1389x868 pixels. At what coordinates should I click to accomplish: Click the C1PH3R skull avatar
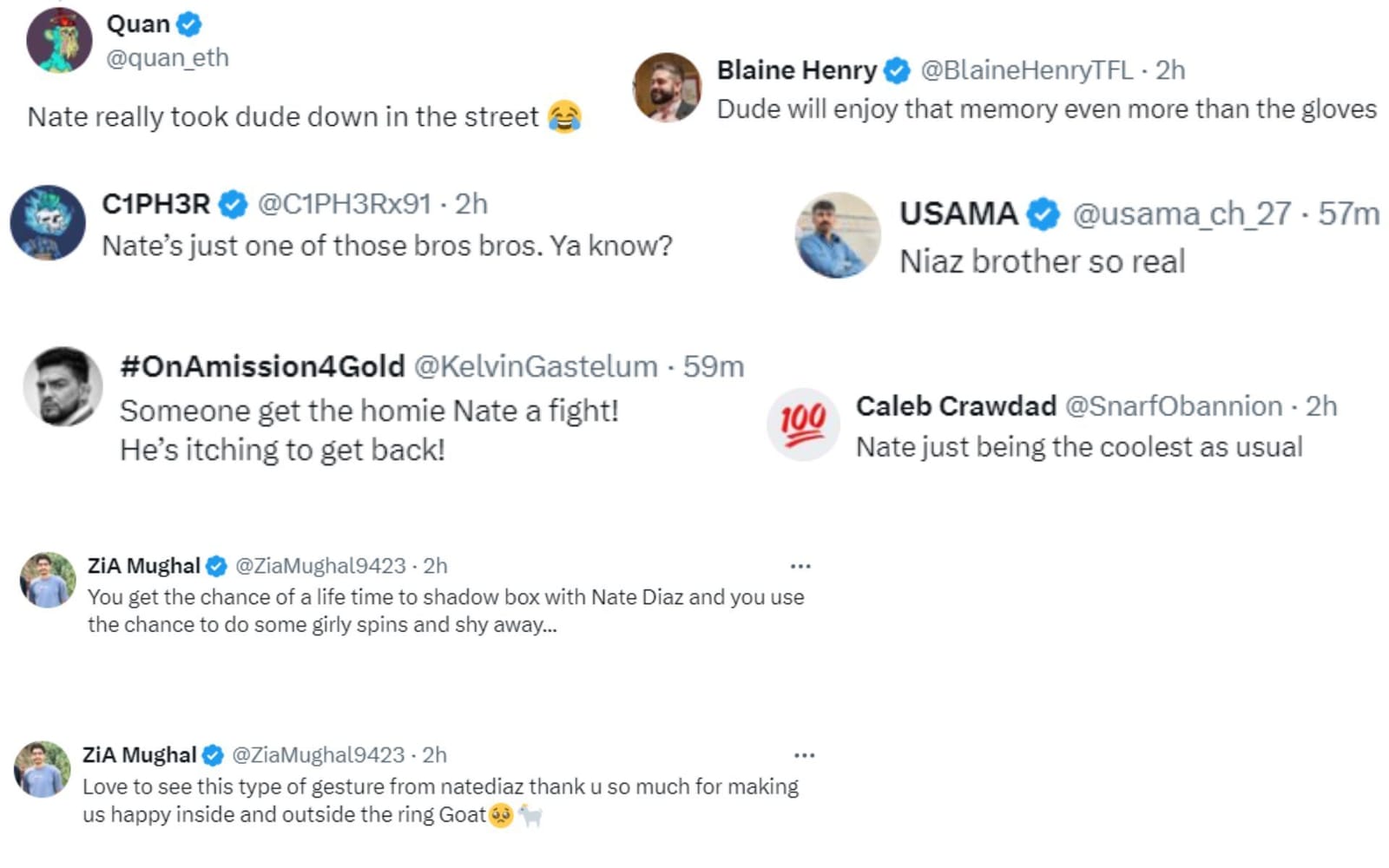pos(48,222)
